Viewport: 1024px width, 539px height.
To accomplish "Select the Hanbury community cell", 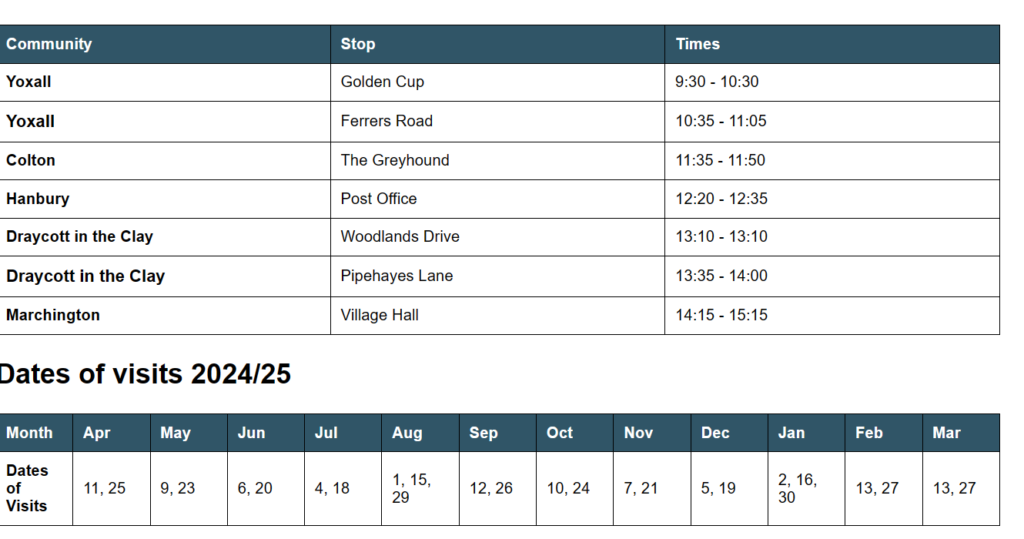I will 165,199.
